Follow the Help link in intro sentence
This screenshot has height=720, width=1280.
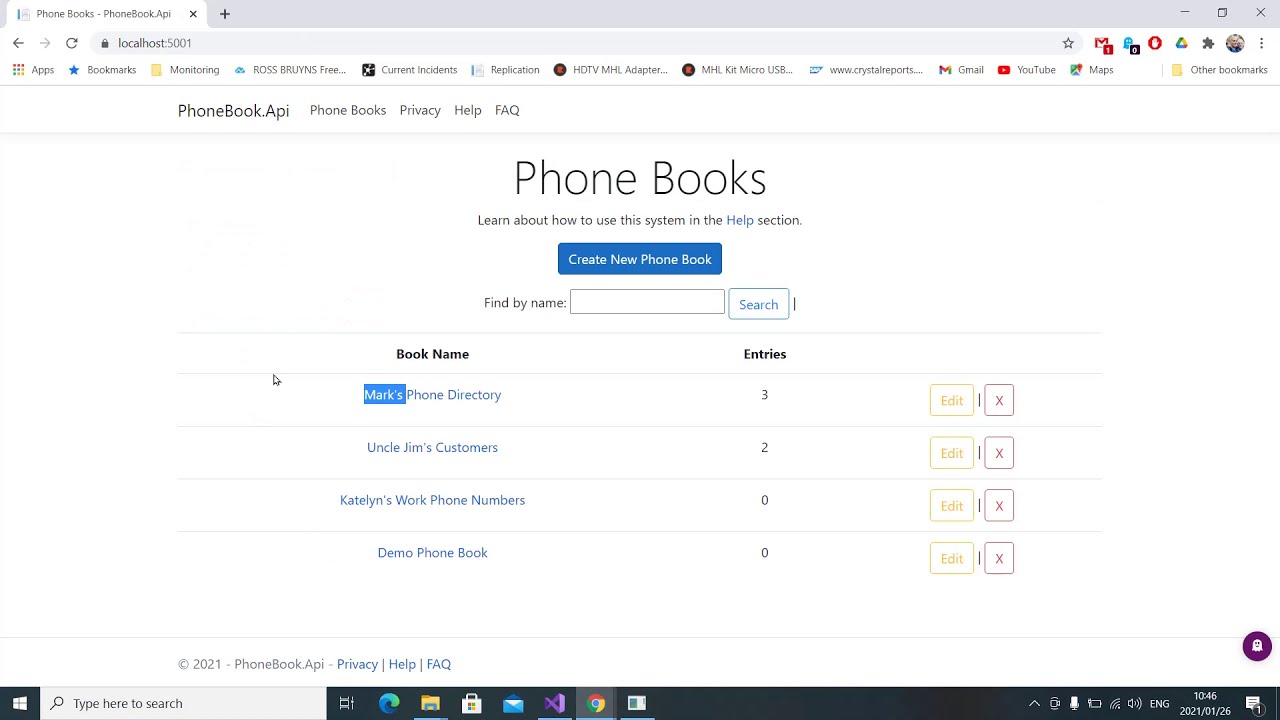[x=740, y=220]
